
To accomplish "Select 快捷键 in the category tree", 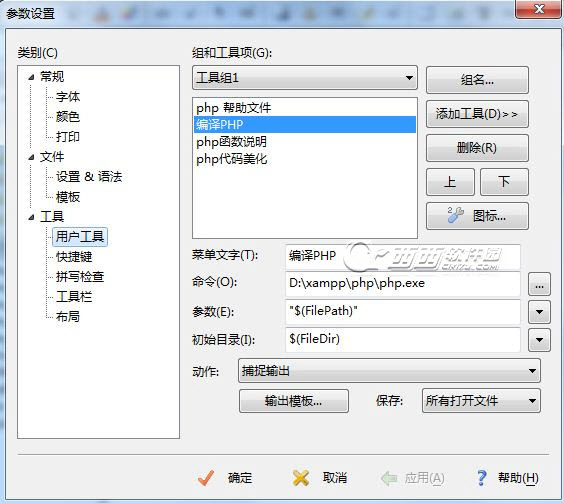I will coord(74,257).
